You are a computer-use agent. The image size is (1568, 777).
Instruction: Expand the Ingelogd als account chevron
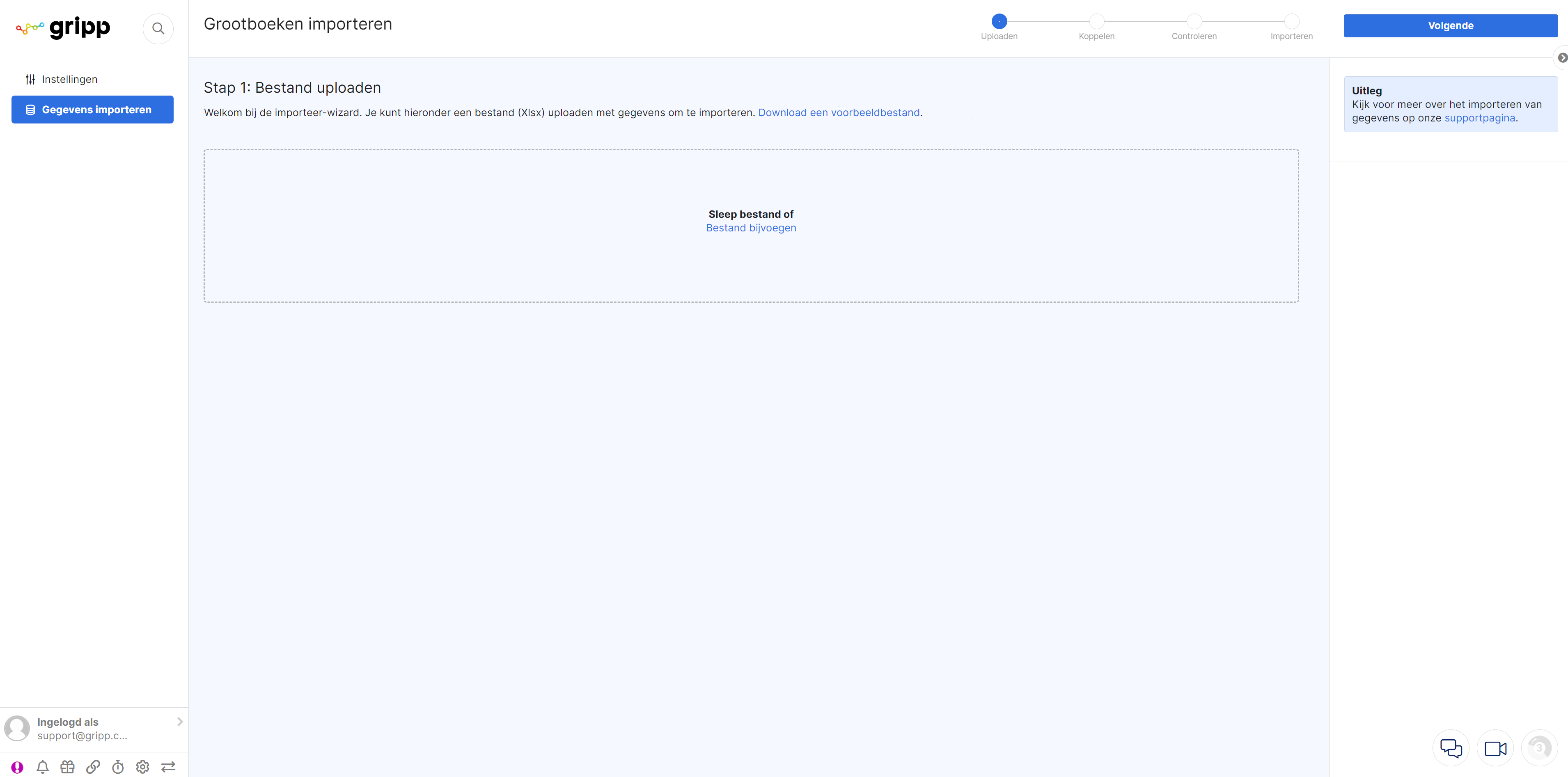pos(179,722)
